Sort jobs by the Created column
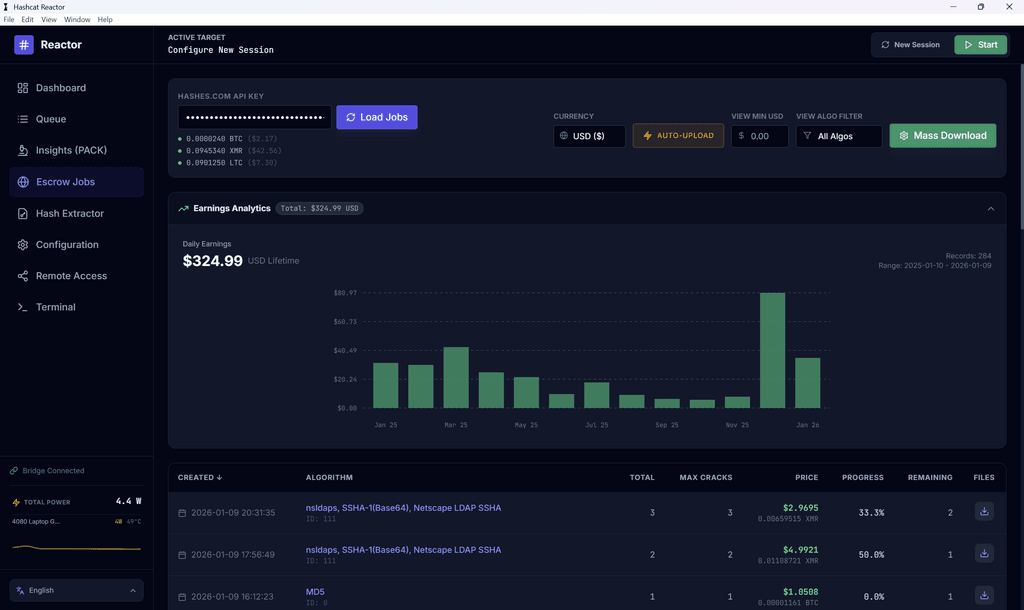 pyautogui.click(x=200, y=477)
